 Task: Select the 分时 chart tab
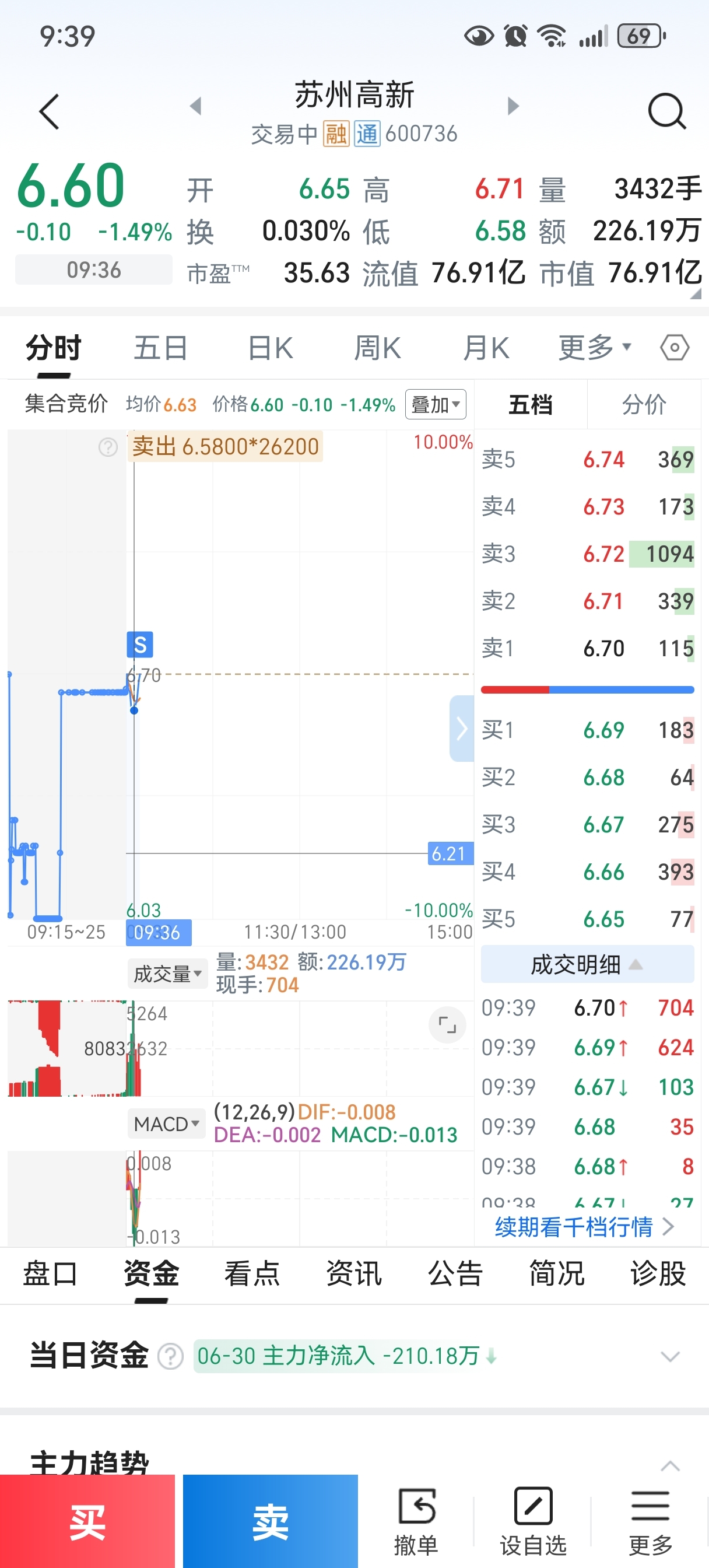click(x=54, y=348)
